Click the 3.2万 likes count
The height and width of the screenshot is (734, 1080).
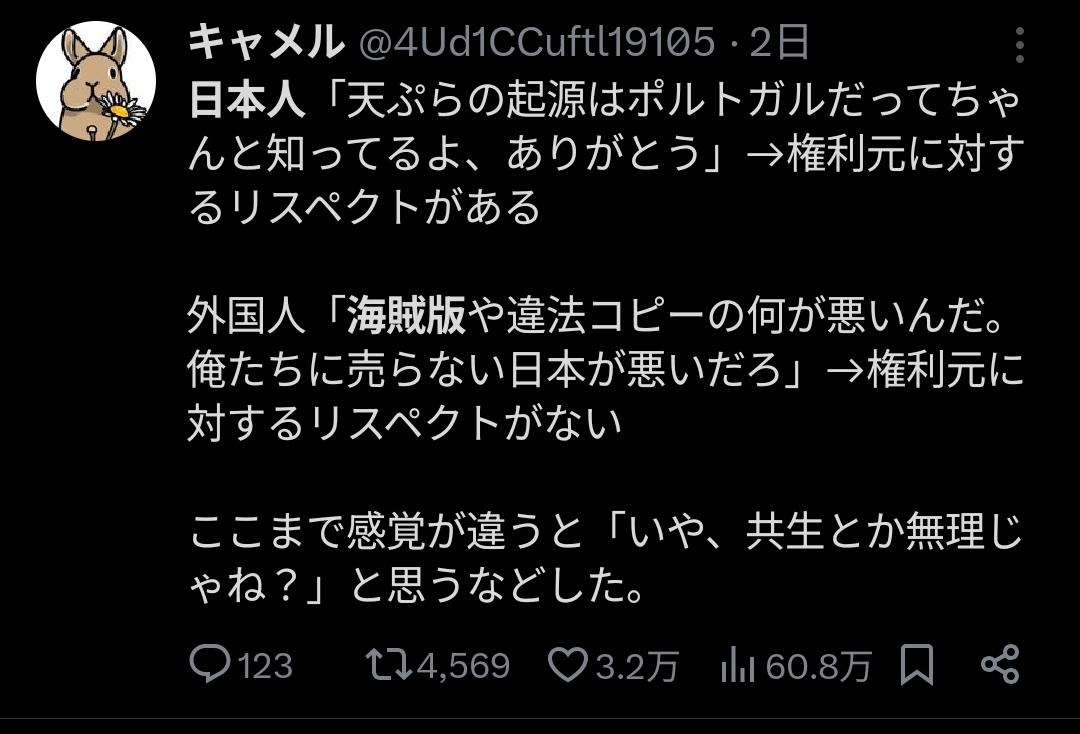coord(637,666)
